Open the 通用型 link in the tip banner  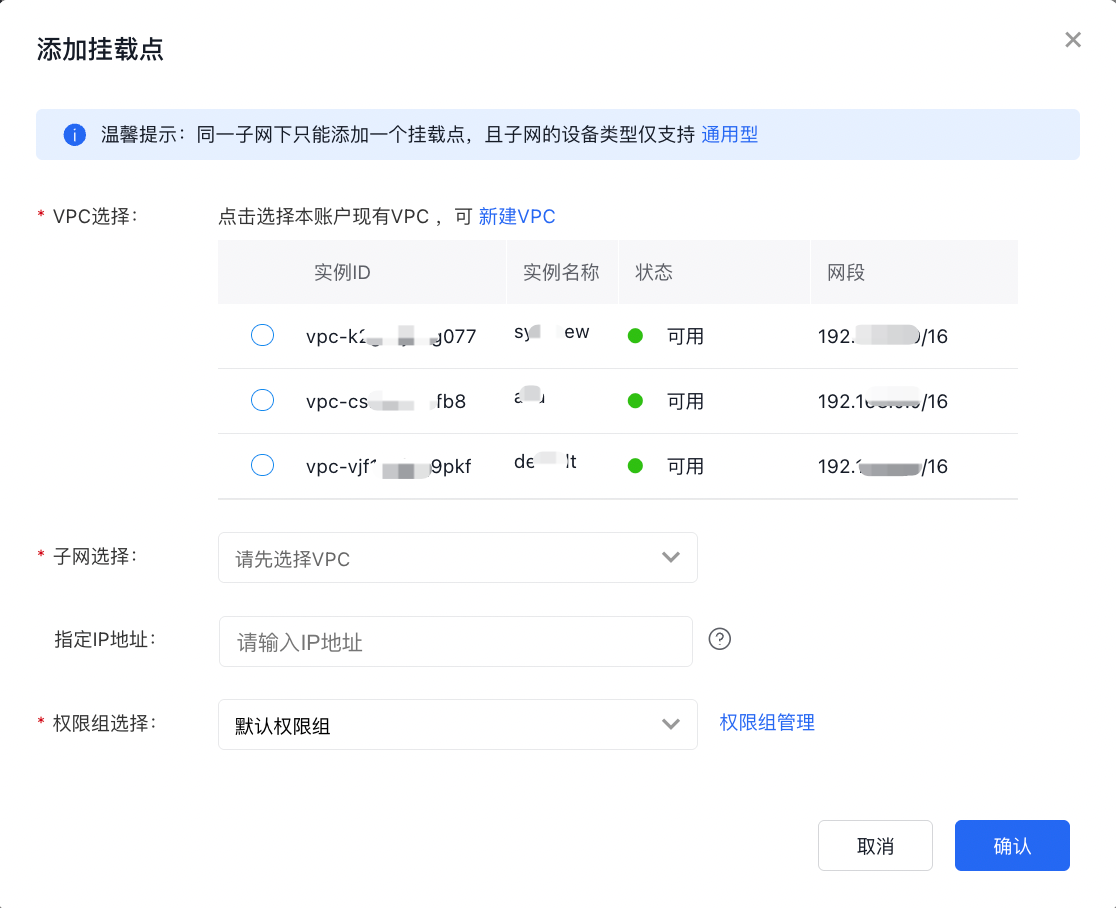pos(729,135)
